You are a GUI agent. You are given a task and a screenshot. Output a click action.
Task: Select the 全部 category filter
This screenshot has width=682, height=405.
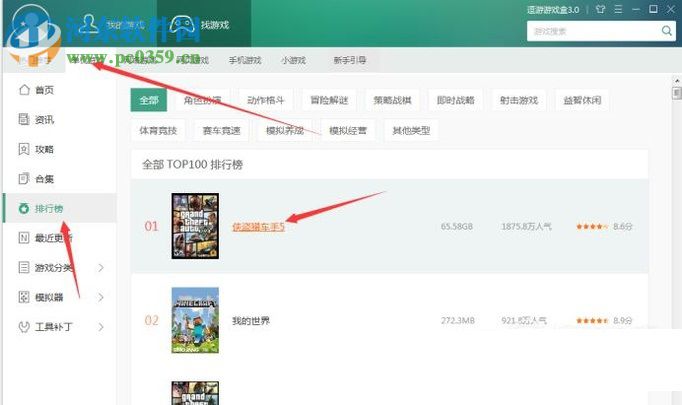[x=149, y=100]
